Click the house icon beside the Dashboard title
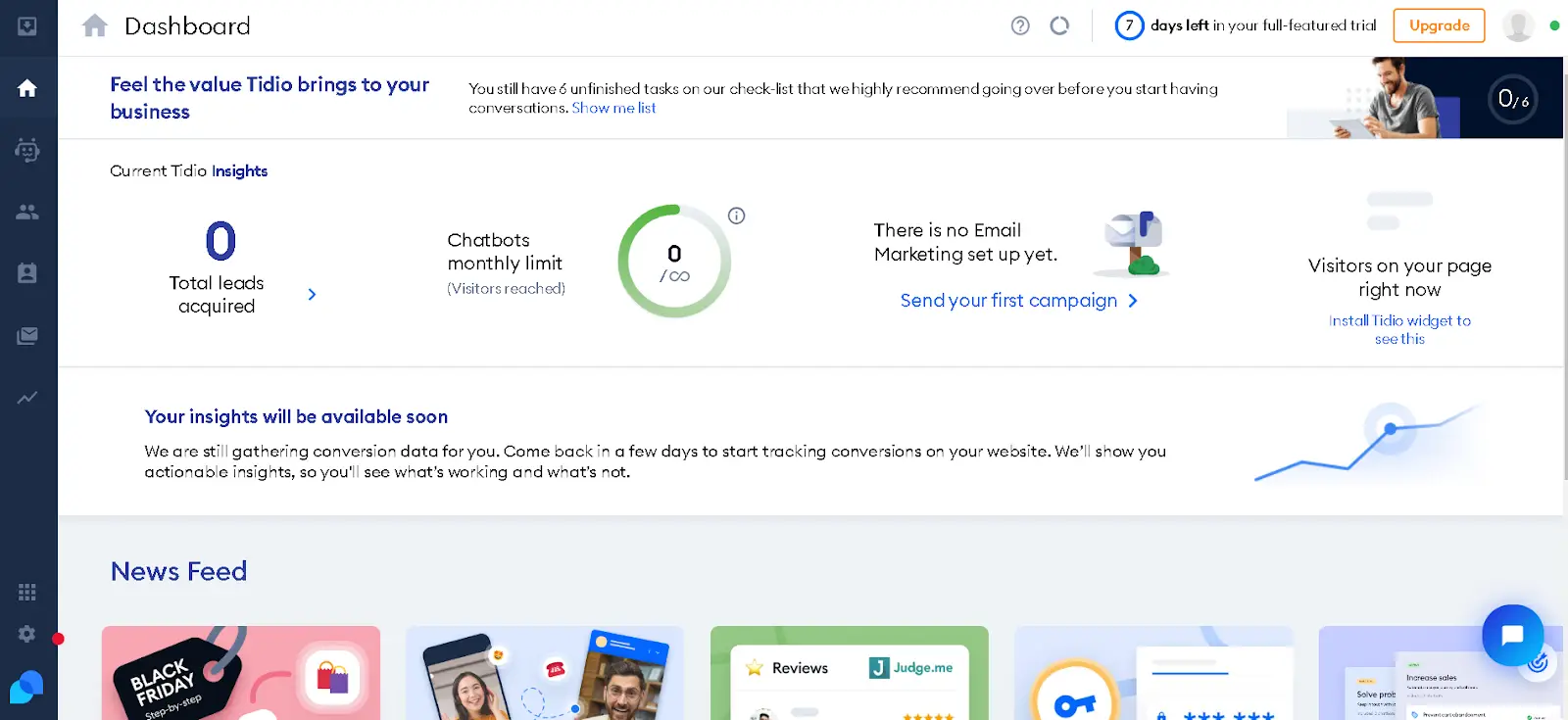This screenshot has width=1568, height=720. (95, 25)
